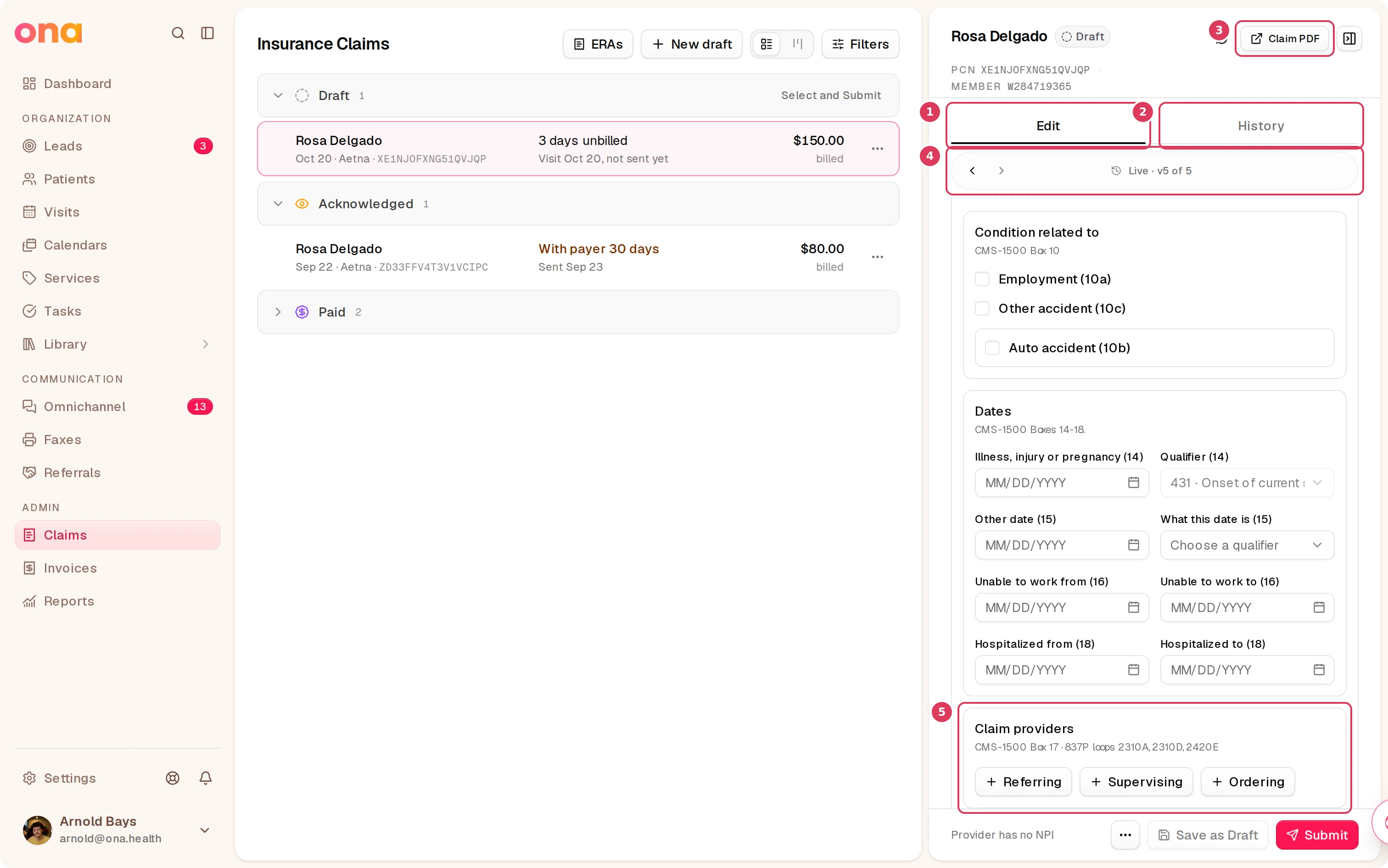1388x868 pixels.
Task: Go to previous claim version arrow
Action: click(972, 171)
